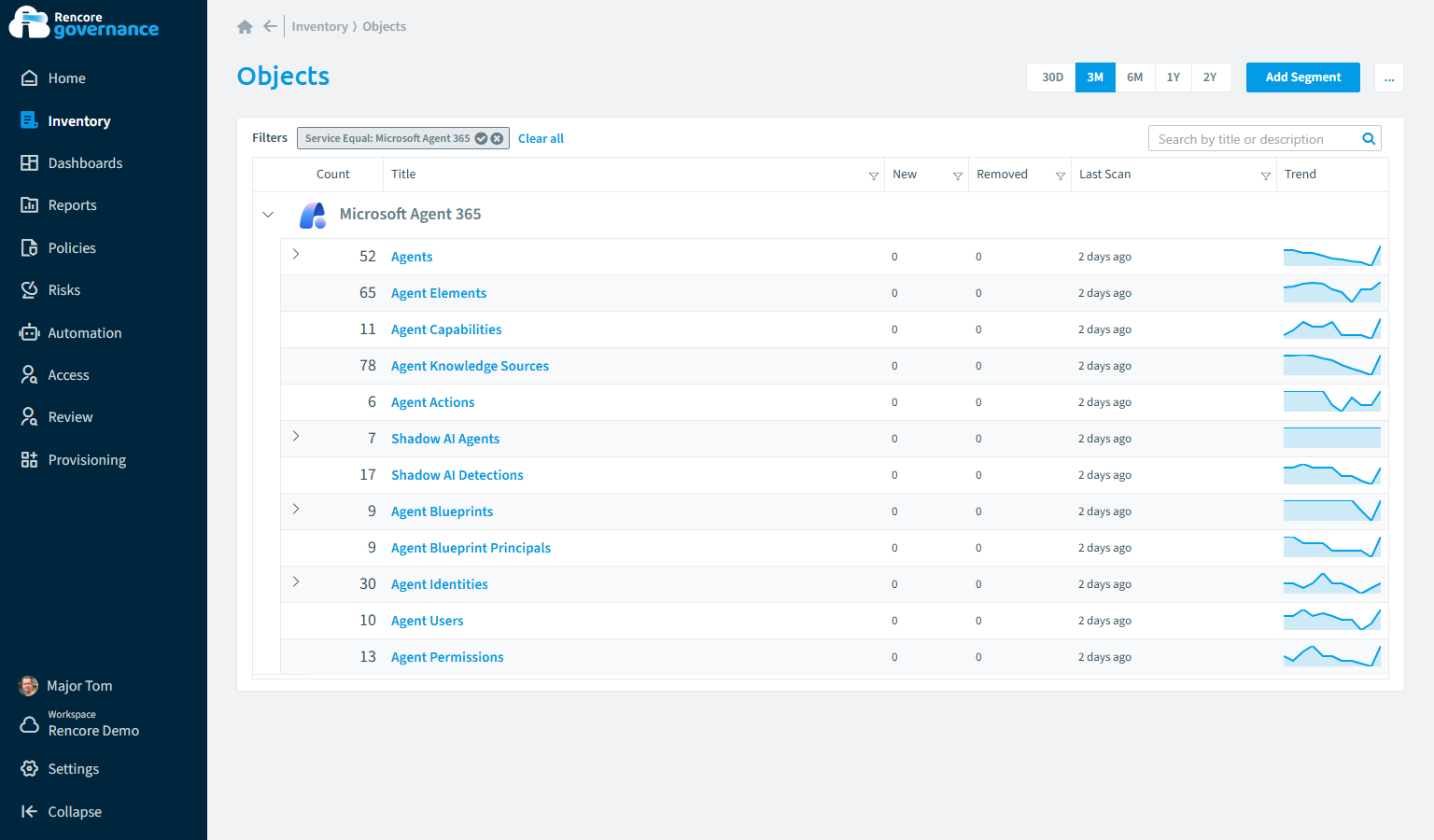
Task: Click the search magnifier icon
Action: [x=1369, y=139]
